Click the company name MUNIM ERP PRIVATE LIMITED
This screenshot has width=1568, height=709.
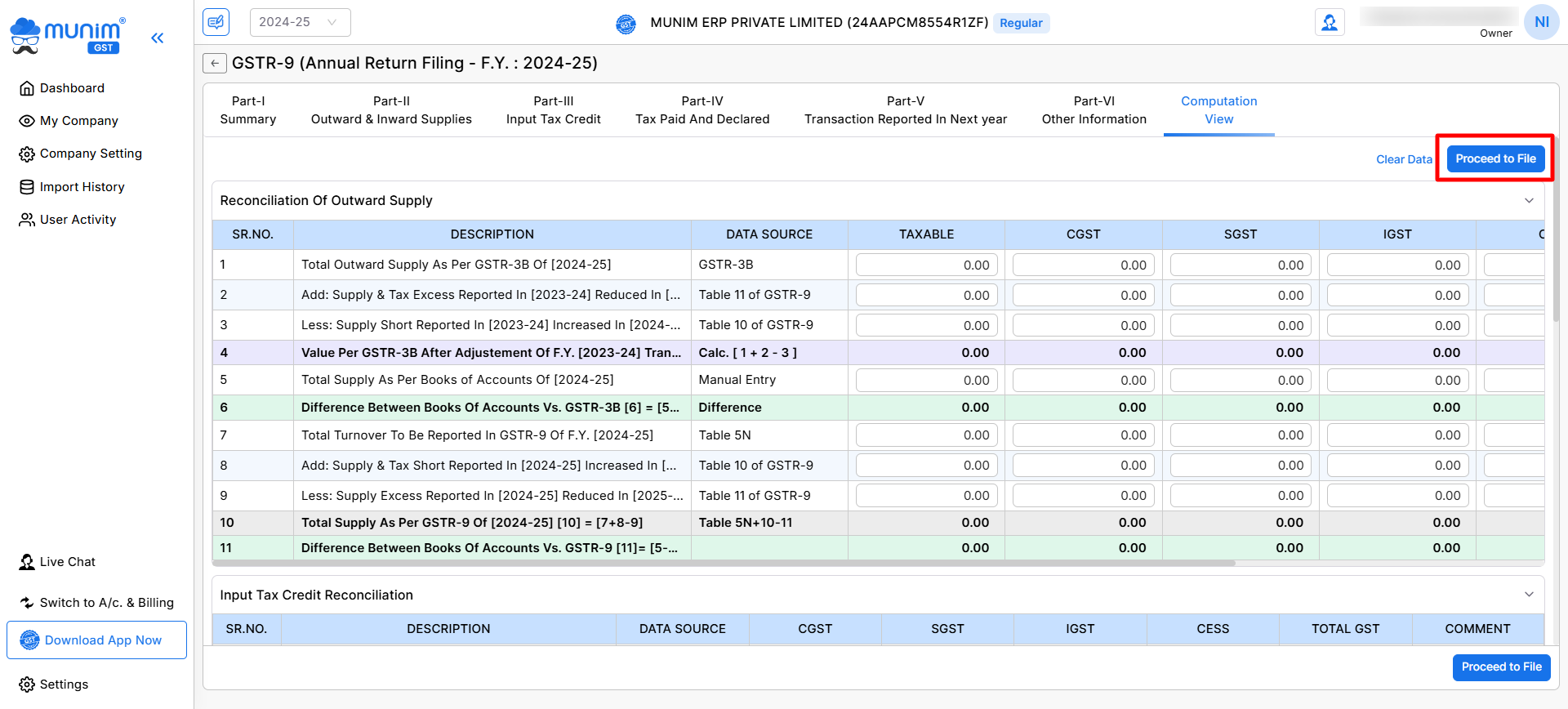click(x=819, y=23)
